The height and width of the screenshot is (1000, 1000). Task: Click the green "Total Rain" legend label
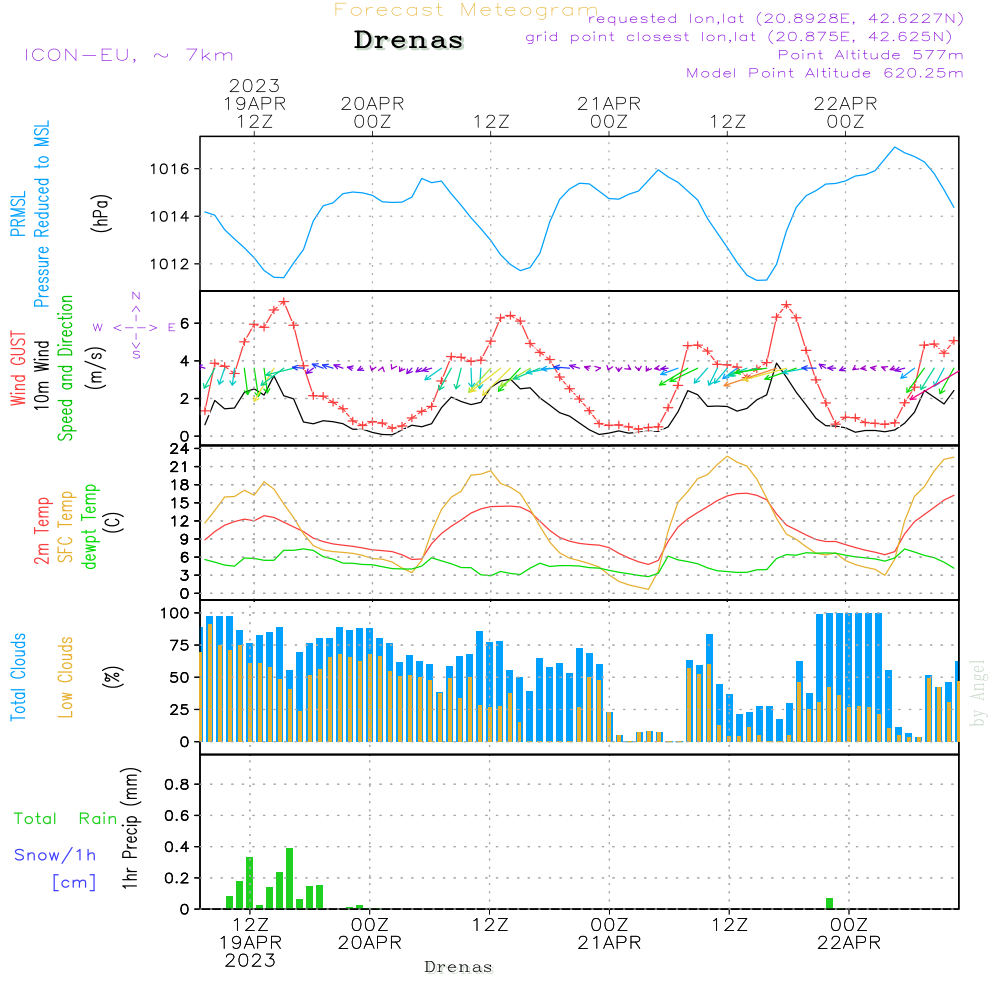coord(66,819)
